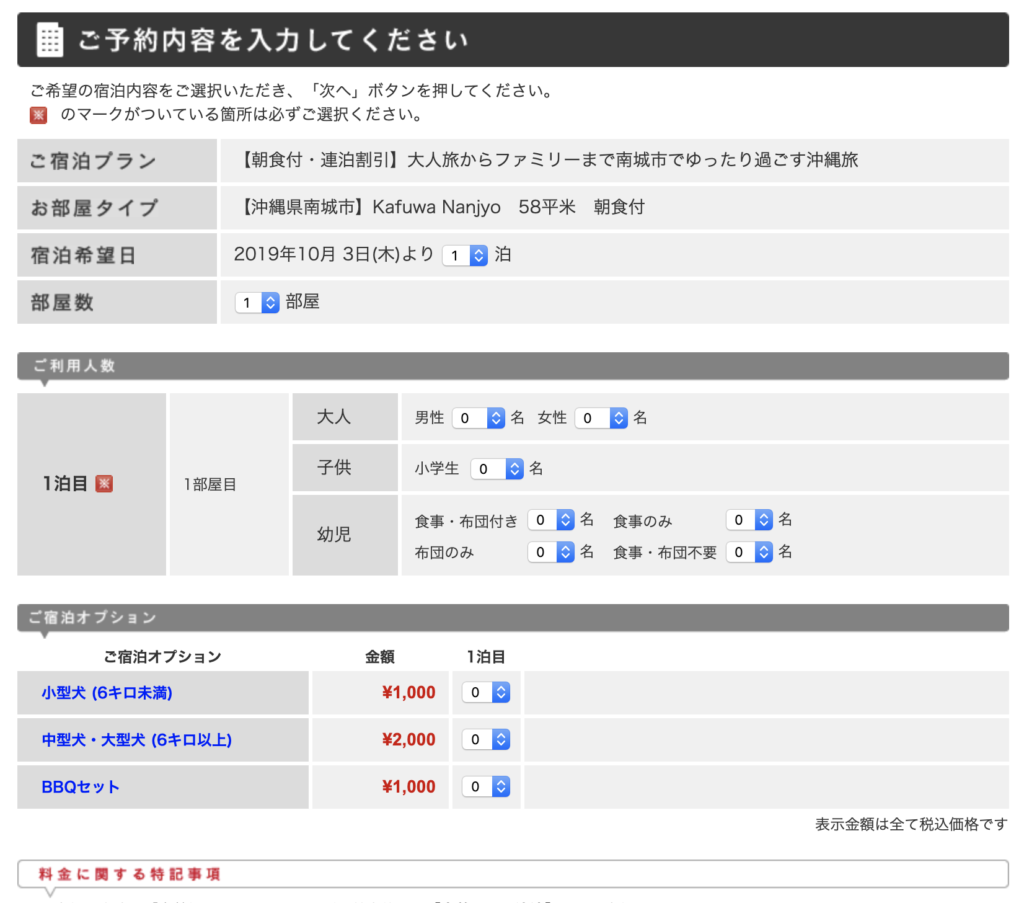Open the 小型犬 (6キロ未満) link

(x=107, y=693)
